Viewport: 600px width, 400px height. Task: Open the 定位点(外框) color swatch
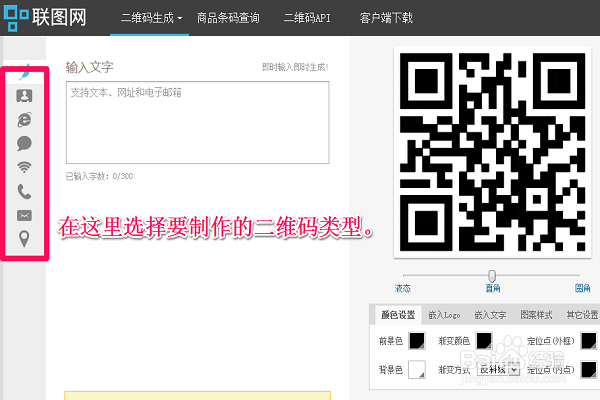(x=589, y=341)
